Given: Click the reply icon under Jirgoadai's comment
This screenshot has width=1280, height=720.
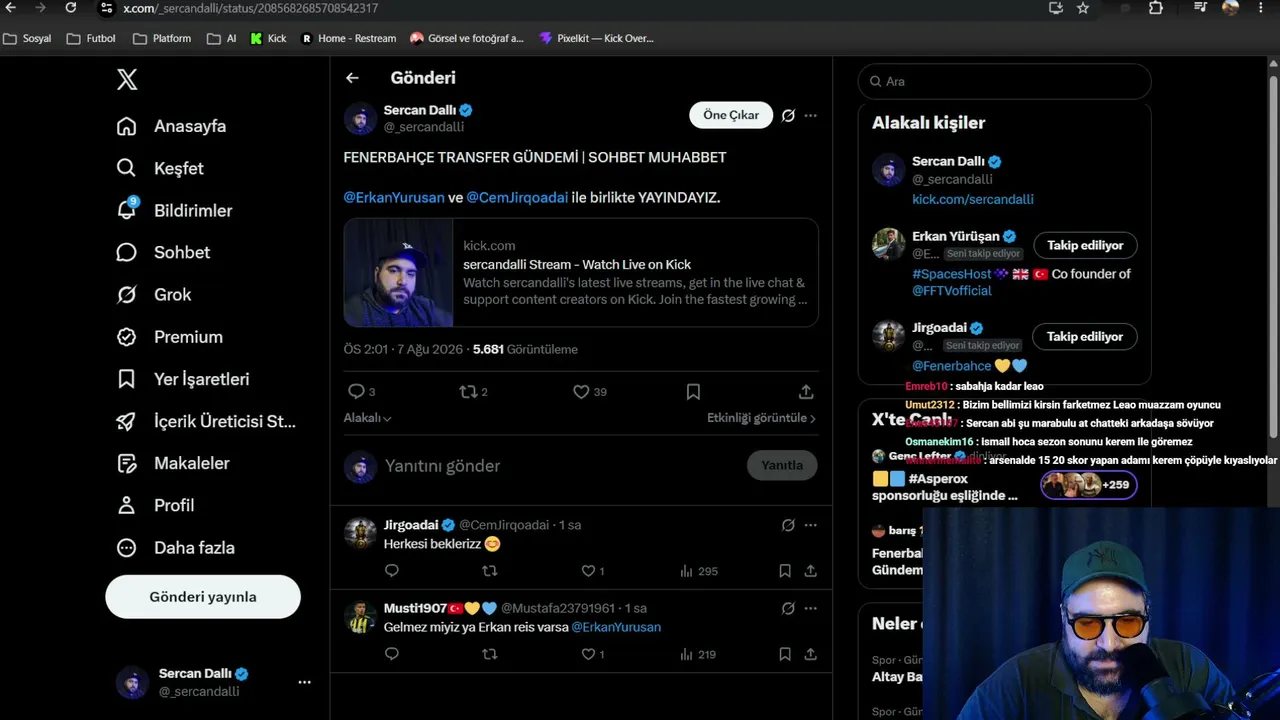Looking at the screenshot, I should [392, 571].
